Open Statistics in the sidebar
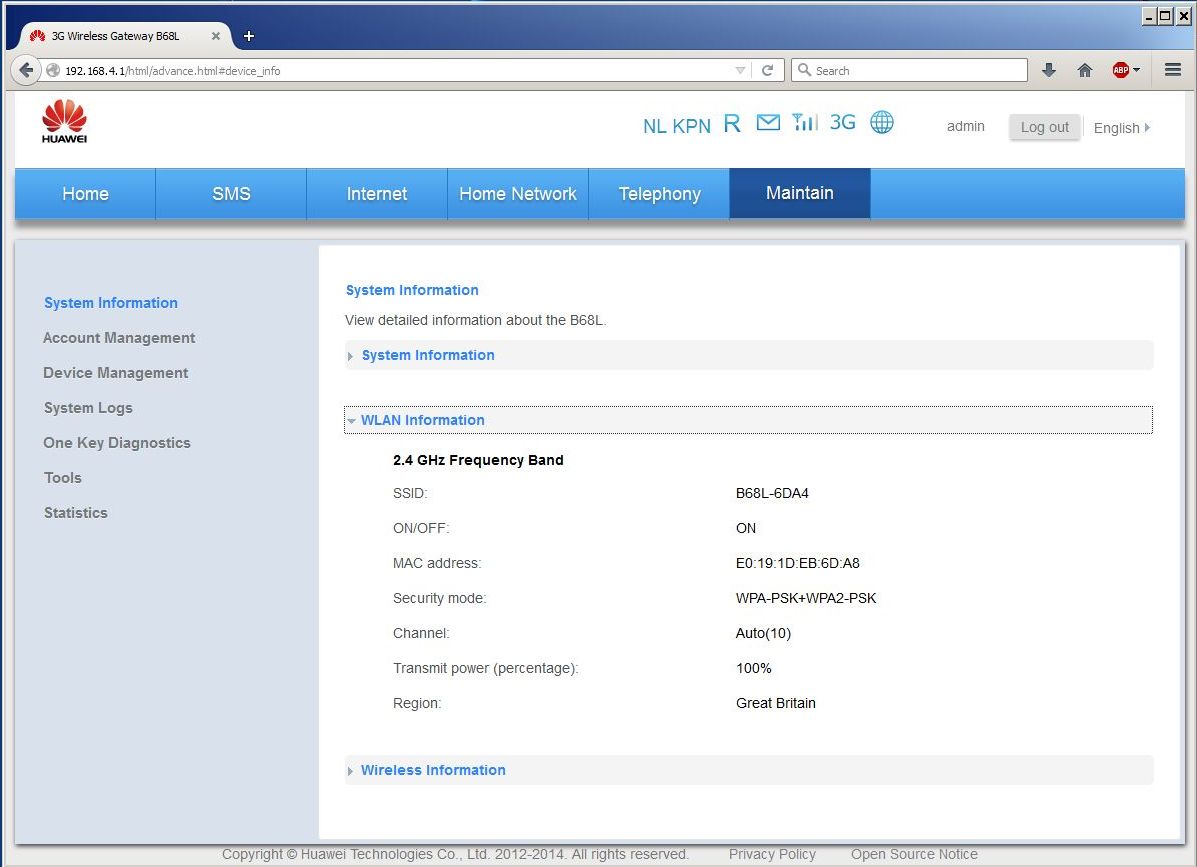1197x867 pixels. 76,513
